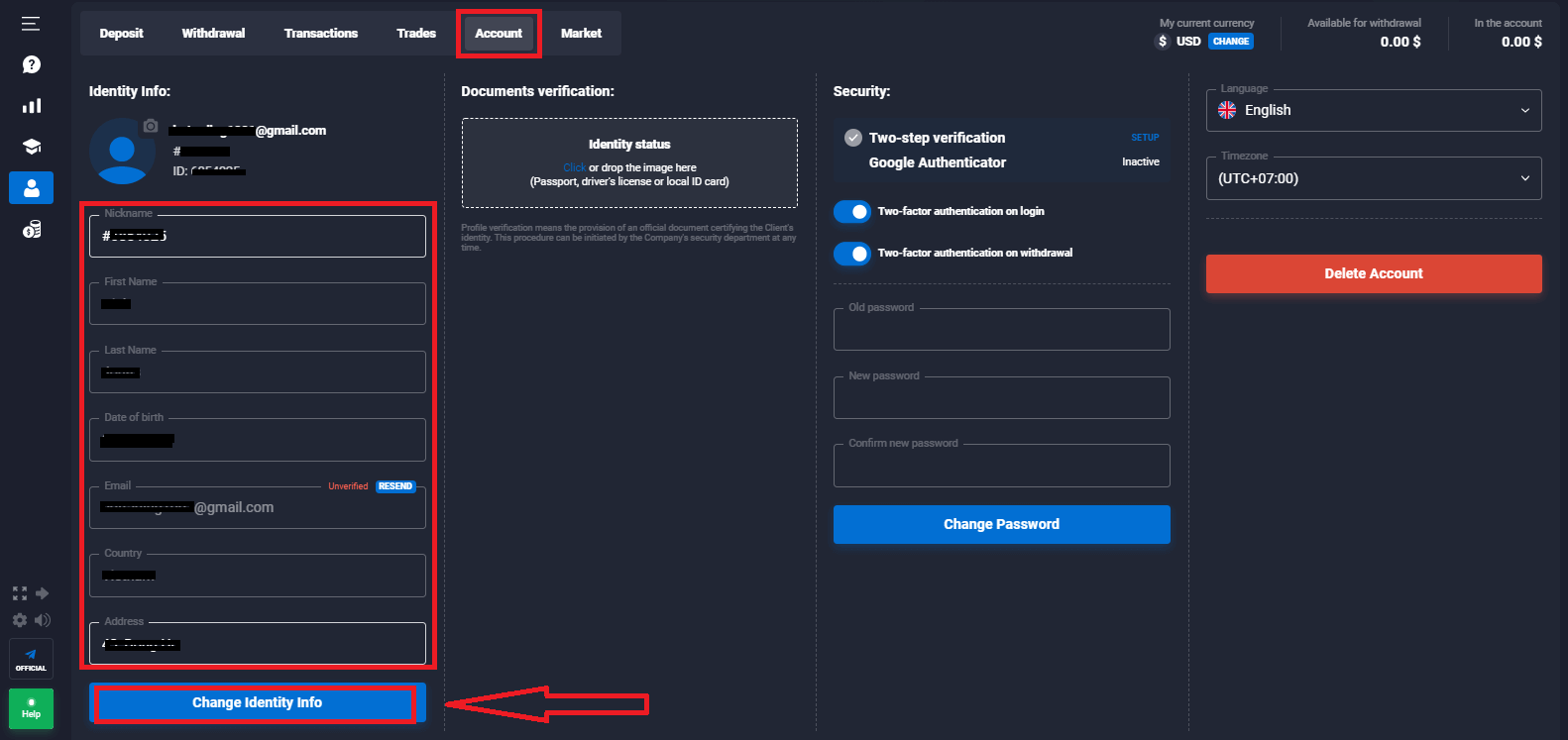Click the question mark support icon
The height and width of the screenshot is (740, 1568).
tap(32, 64)
